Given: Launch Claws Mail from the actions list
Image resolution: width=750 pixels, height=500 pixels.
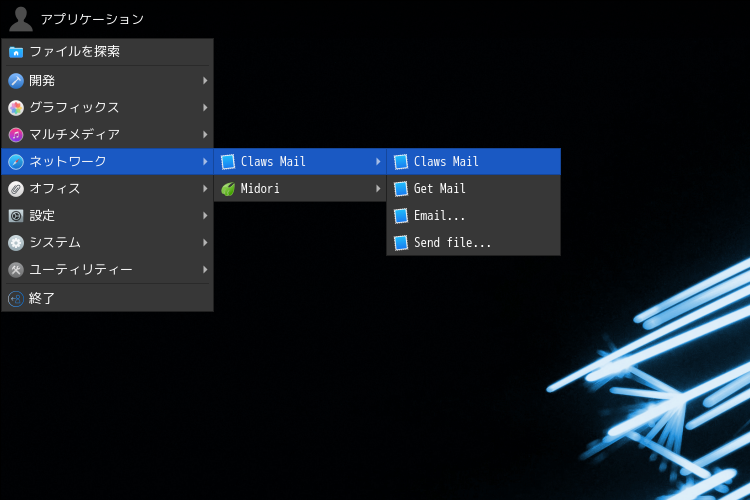Looking at the screenshot, I should (474, 161).
